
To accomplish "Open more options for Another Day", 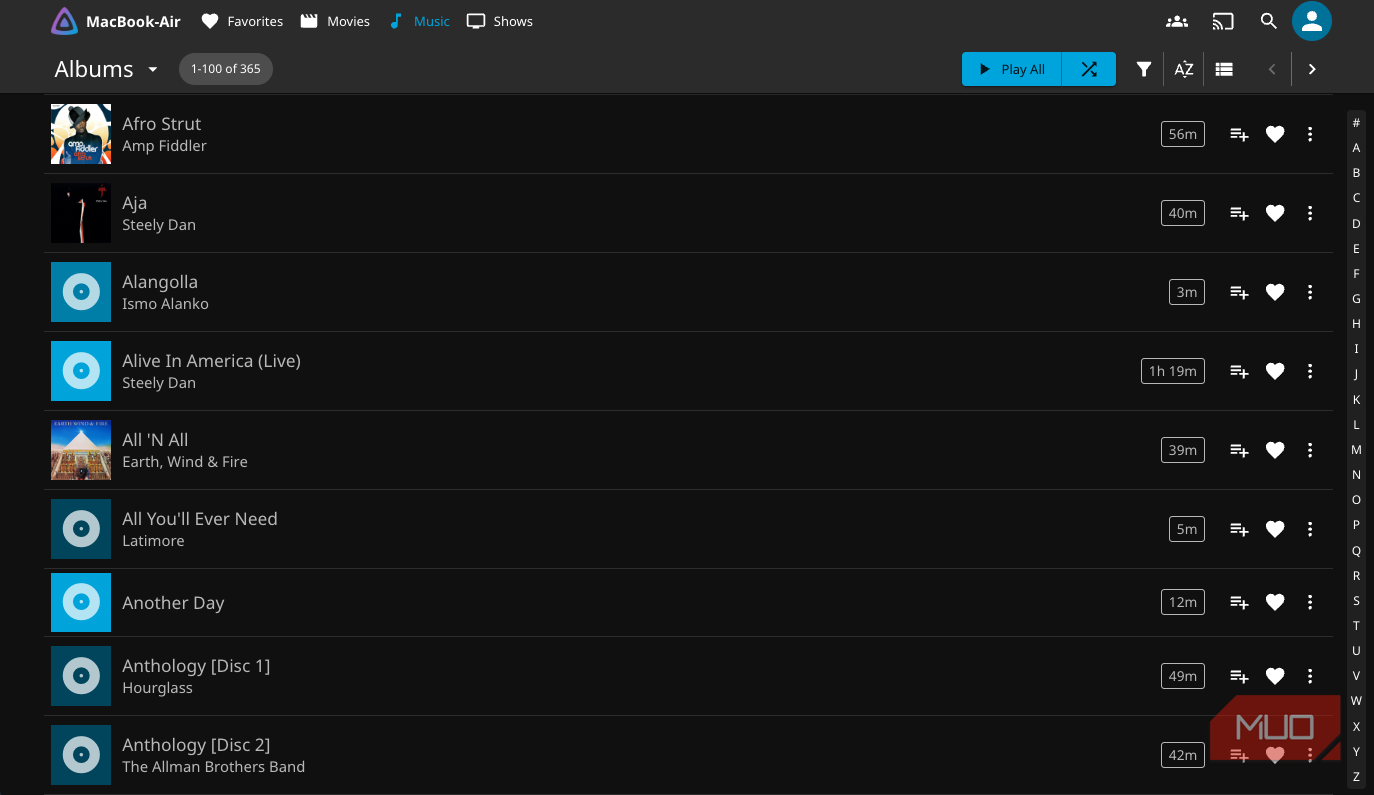I will [1310, 602].
